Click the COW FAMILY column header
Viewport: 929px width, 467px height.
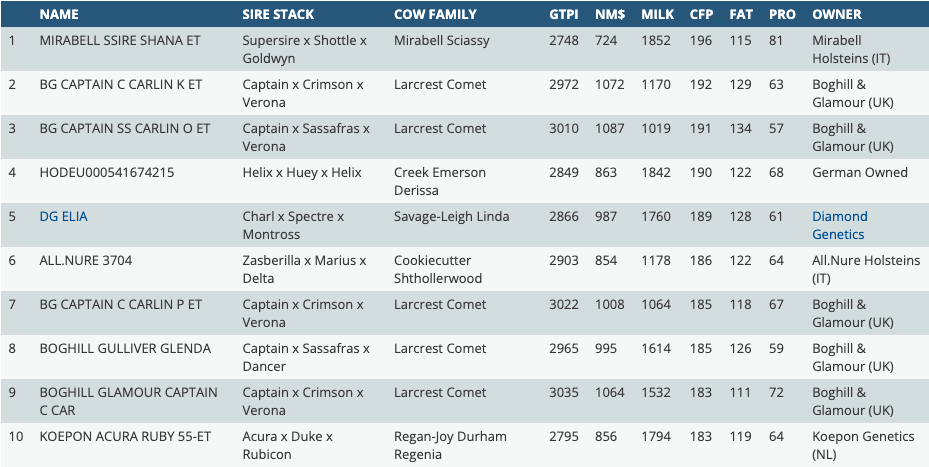click(x=435, y=15)
